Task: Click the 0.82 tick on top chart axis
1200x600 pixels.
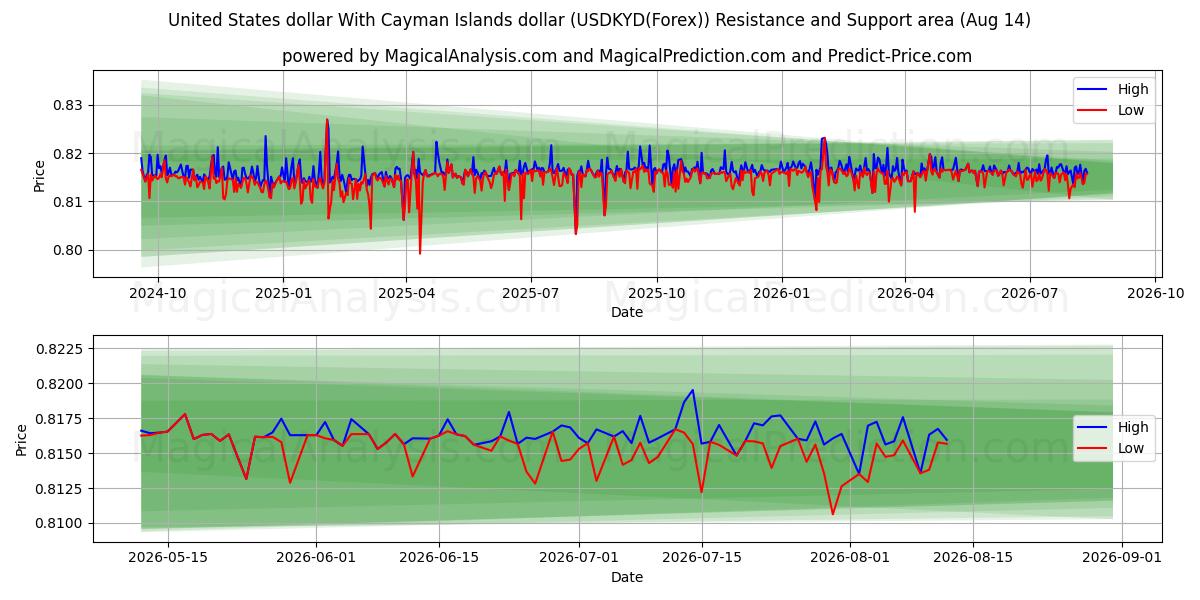Action: coord(70,154)
